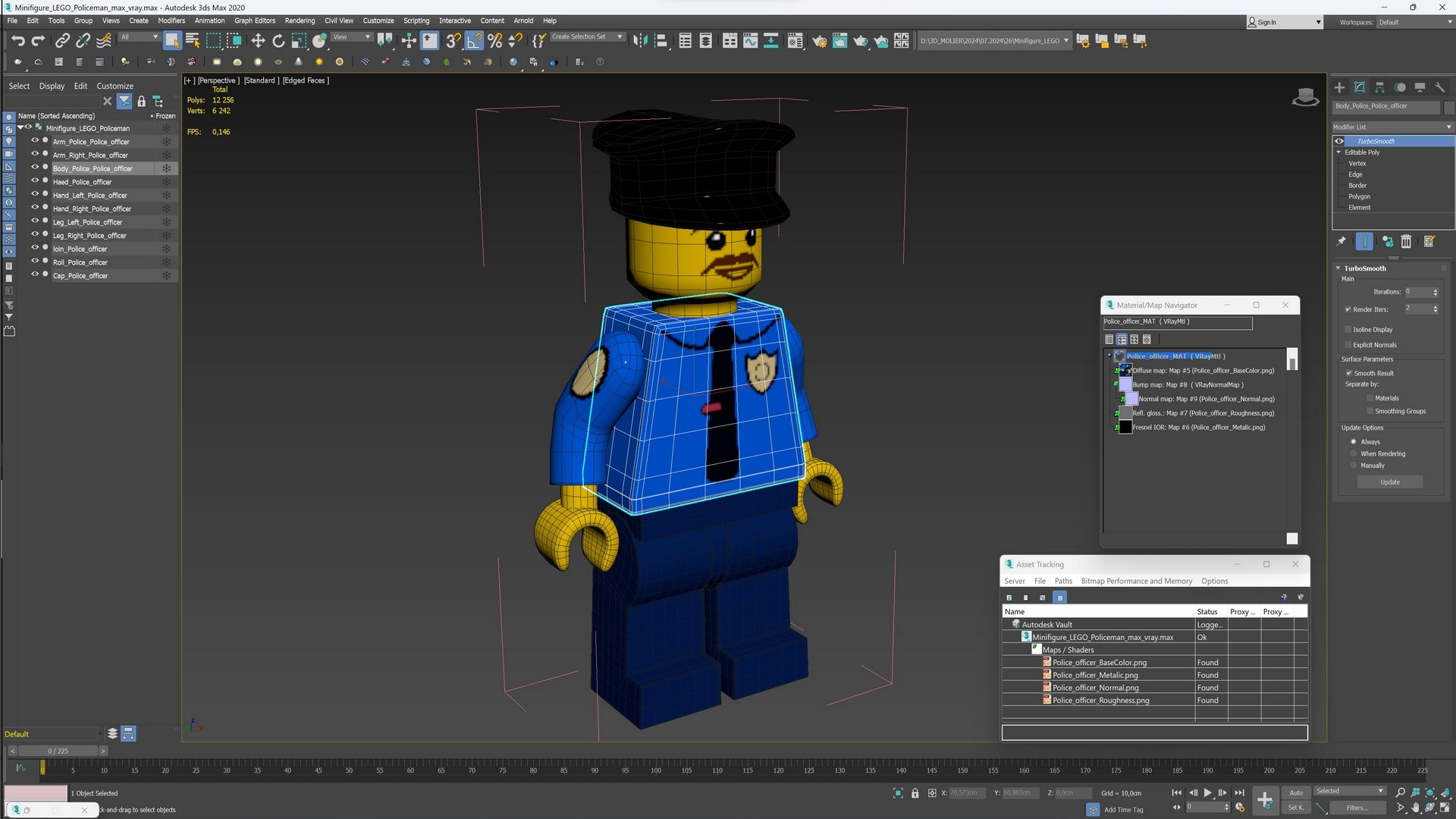Screen dimensions: 1456x819
Task: Open the Curve Editor toolbar icon
Action: point(751,41)
